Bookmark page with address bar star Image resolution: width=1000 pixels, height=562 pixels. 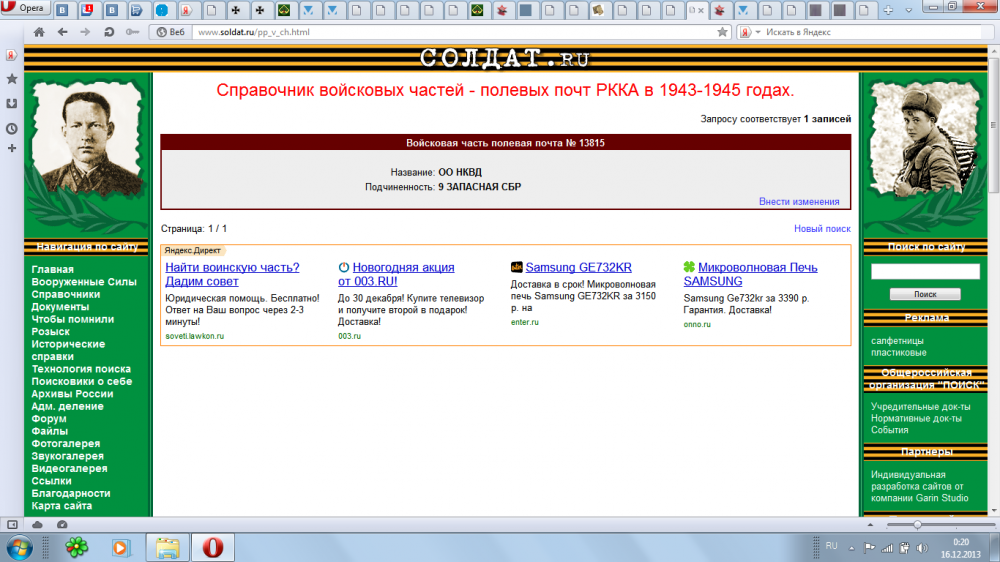pyautogui.click(x=722, y=32)
